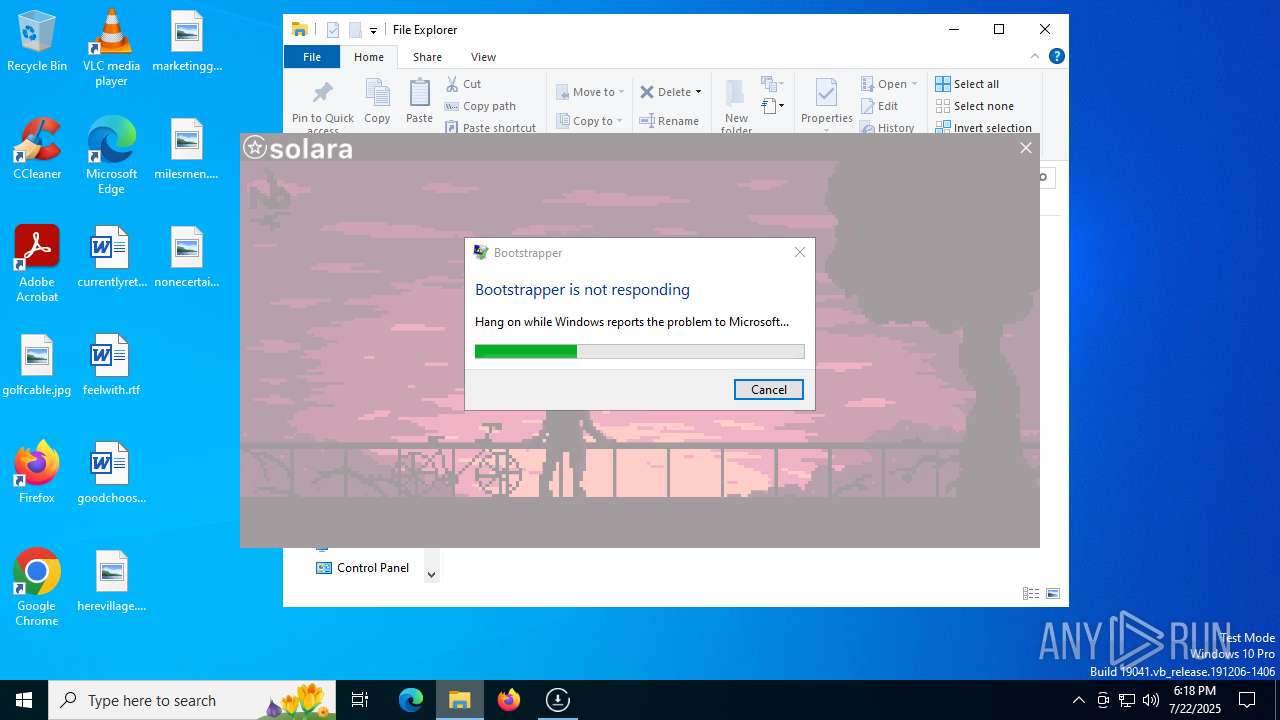Open Google Chrome desktop shortcut

pyautogui.click(x=37, y=587)
